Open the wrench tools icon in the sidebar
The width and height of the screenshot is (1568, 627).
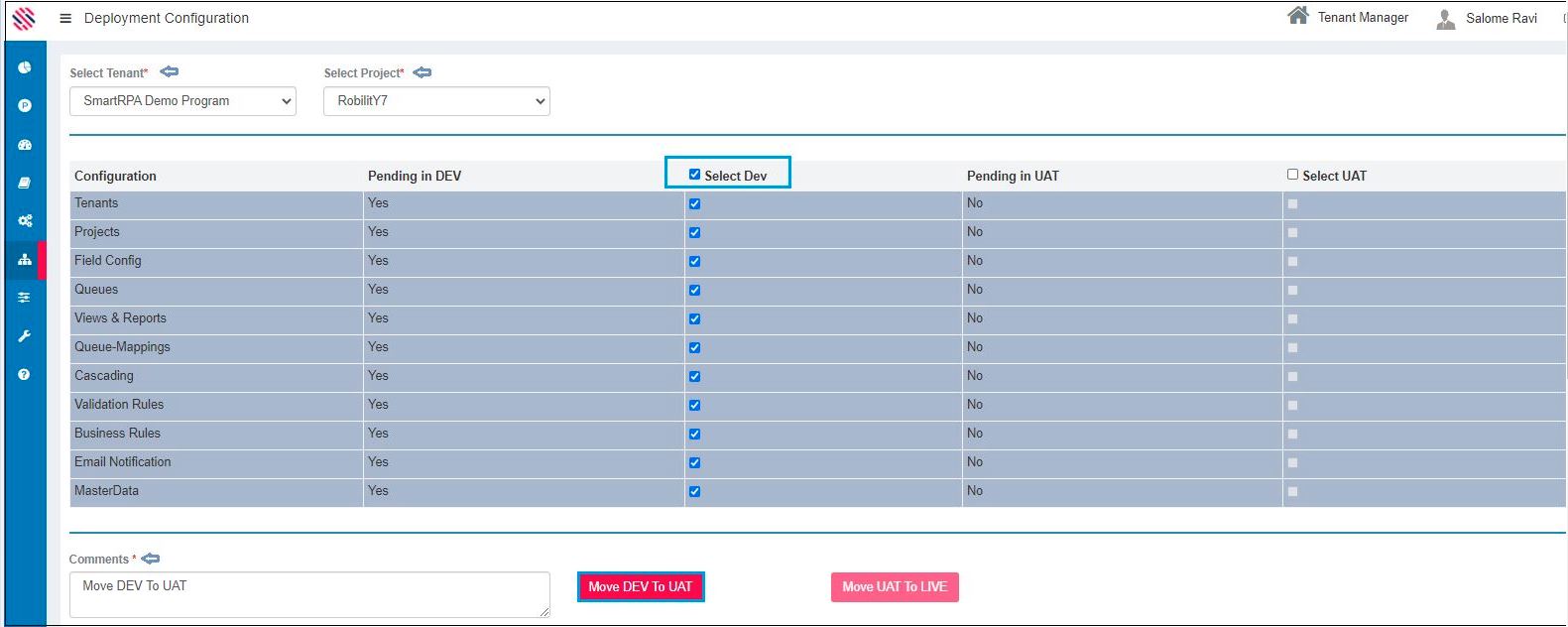[x=25, y=336]
